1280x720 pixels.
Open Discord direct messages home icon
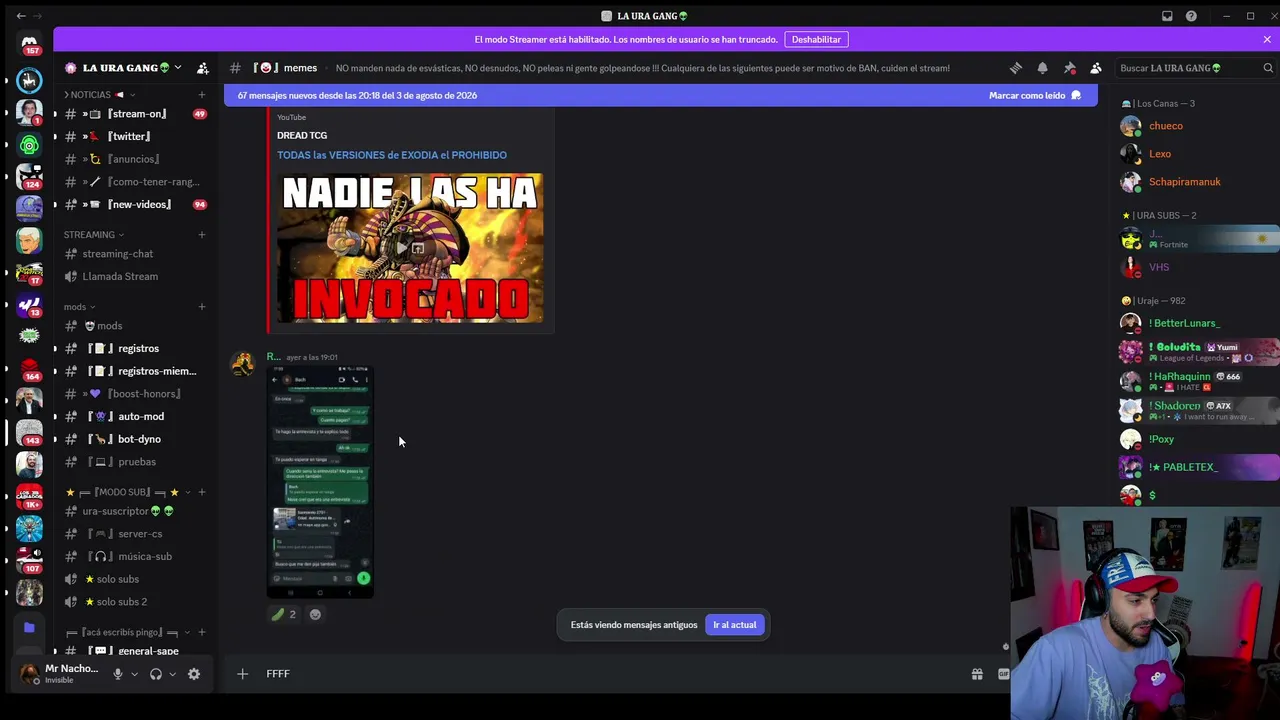click(29, 45)
